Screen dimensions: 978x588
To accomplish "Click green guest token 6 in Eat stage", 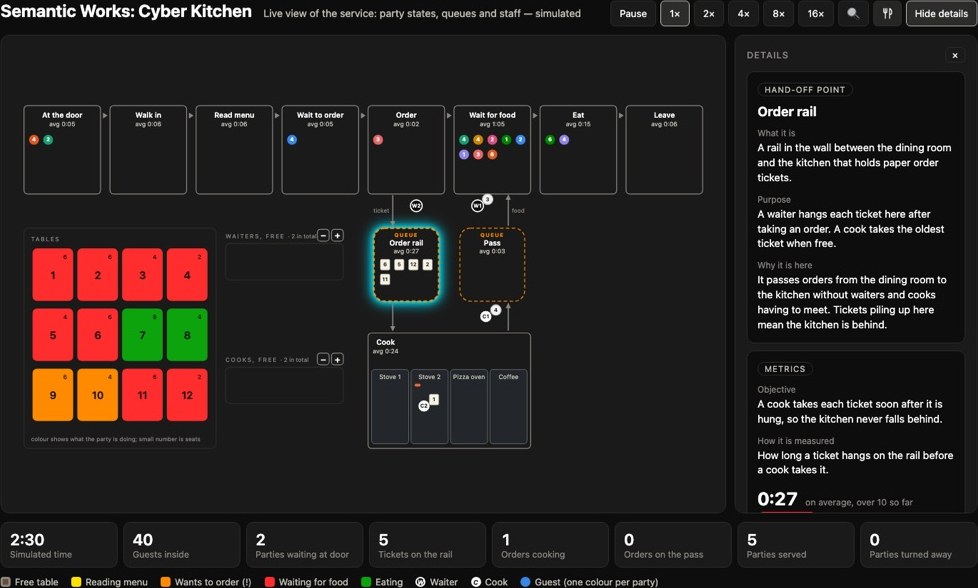I will tap(550, 140).
